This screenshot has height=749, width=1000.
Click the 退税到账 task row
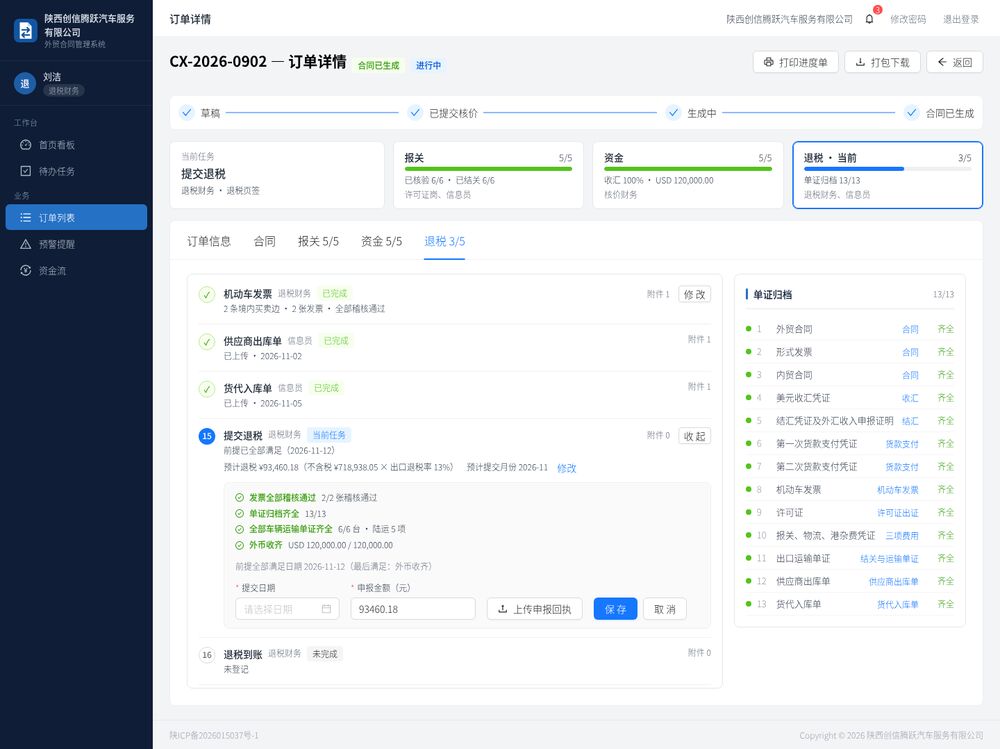(x=455, y=661)
